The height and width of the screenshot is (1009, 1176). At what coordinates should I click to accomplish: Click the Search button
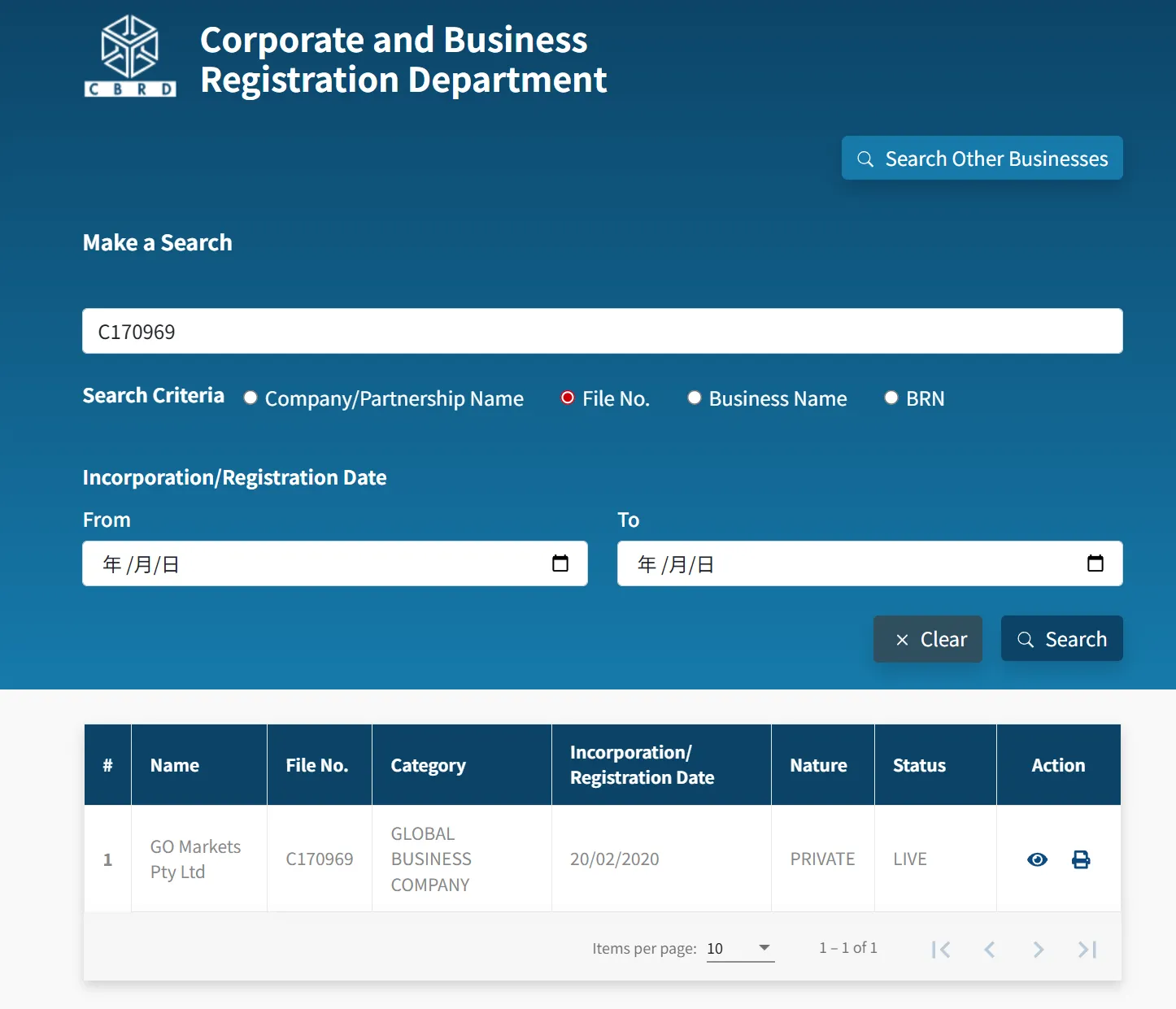pyautogui.click(x=1061, y=639)
